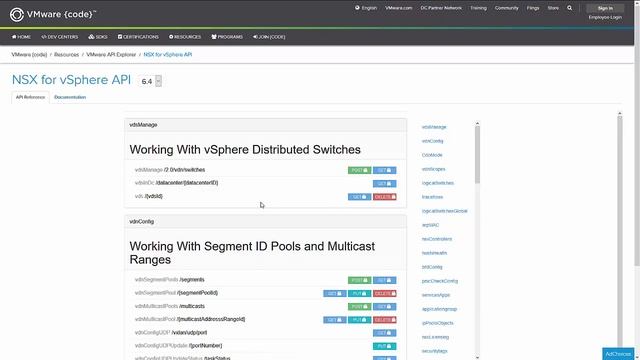Click PUT for /{segmentPoolId} row

coord(360,293)
